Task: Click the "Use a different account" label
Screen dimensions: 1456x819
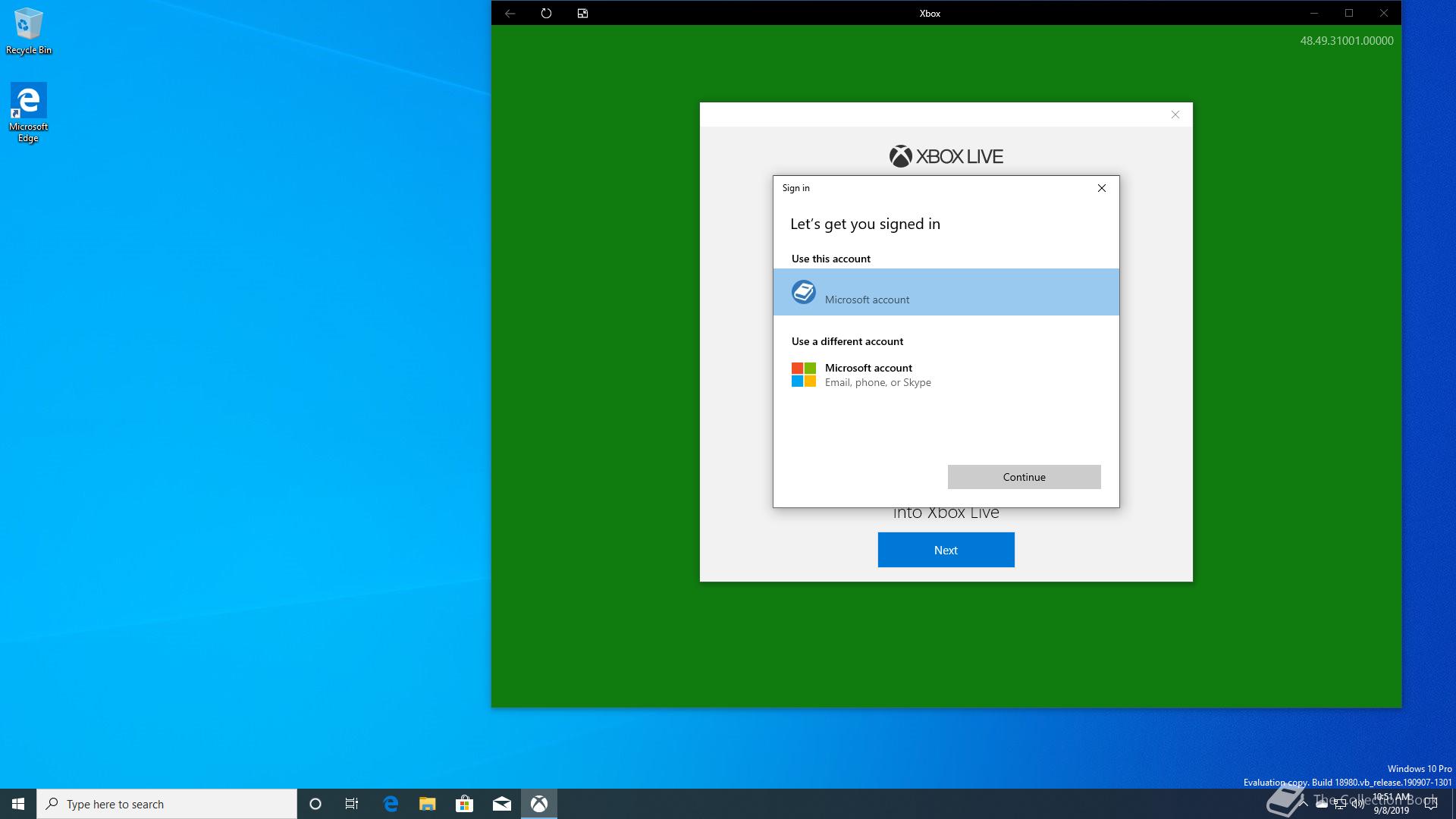Action: point(848,341)
